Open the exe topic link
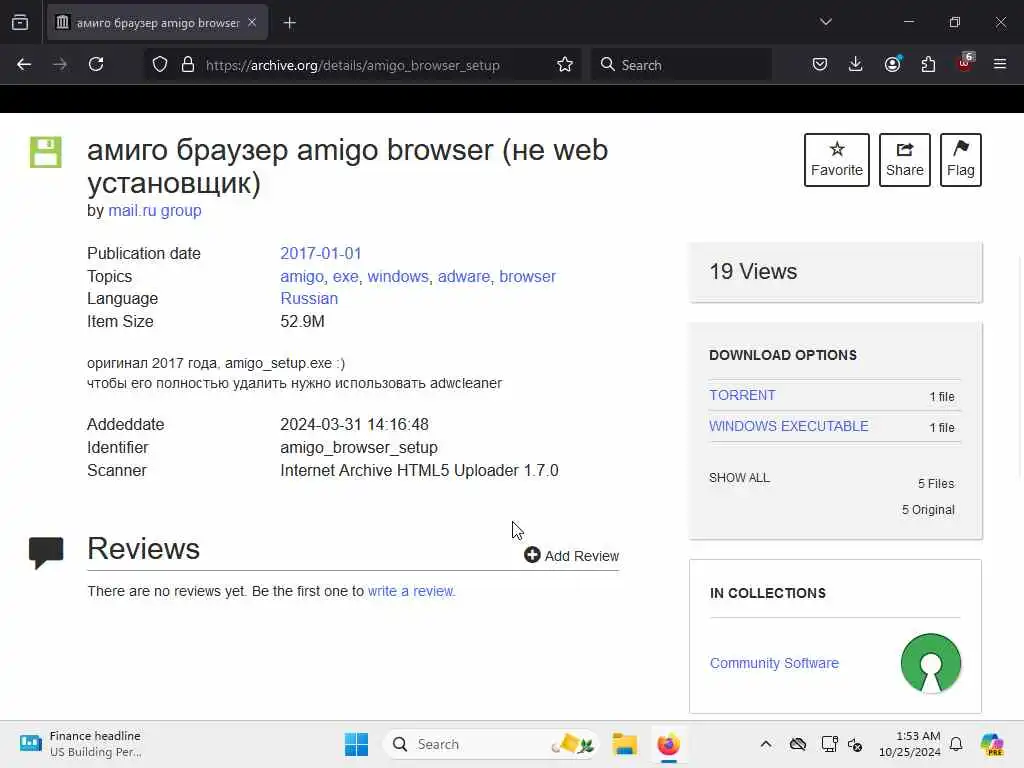The height and width of the screenshot is (768, 1024). coord(345,276)
